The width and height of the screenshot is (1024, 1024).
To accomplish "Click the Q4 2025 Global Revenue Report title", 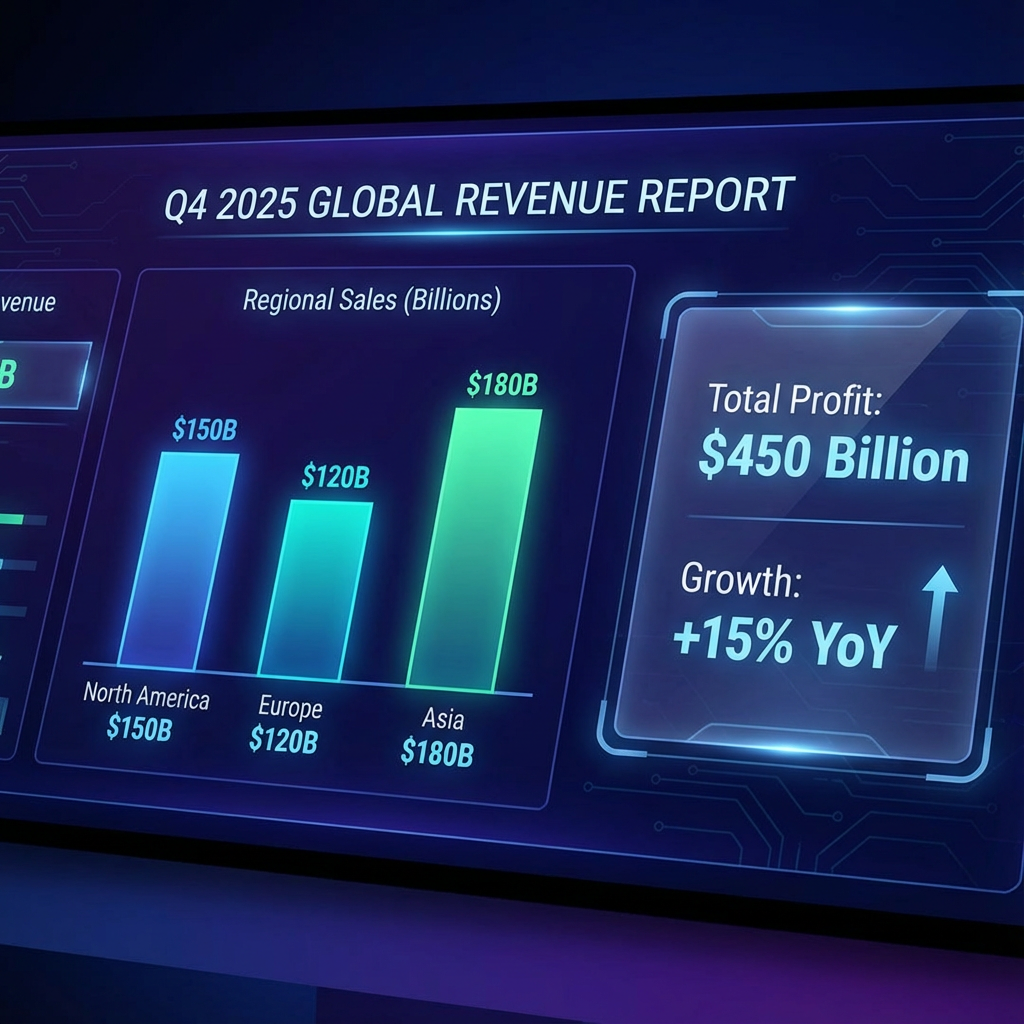I will point(479,198).
